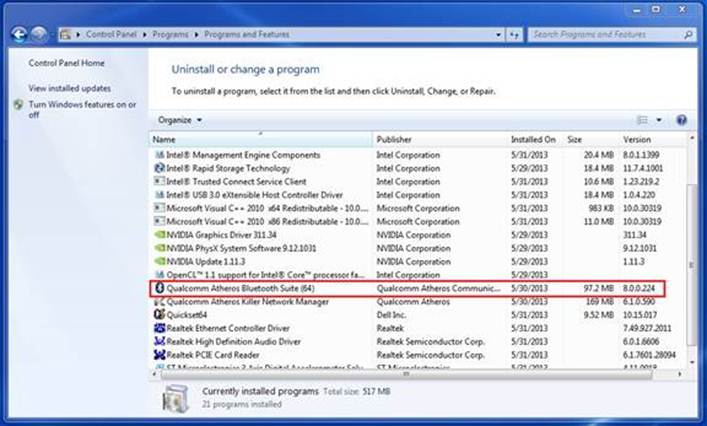Click the NVIDIA PhysX System Software icon

(159, 248)
